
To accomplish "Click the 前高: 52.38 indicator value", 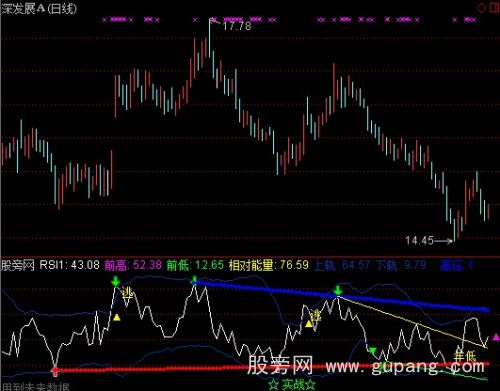I will pos(133,265).
